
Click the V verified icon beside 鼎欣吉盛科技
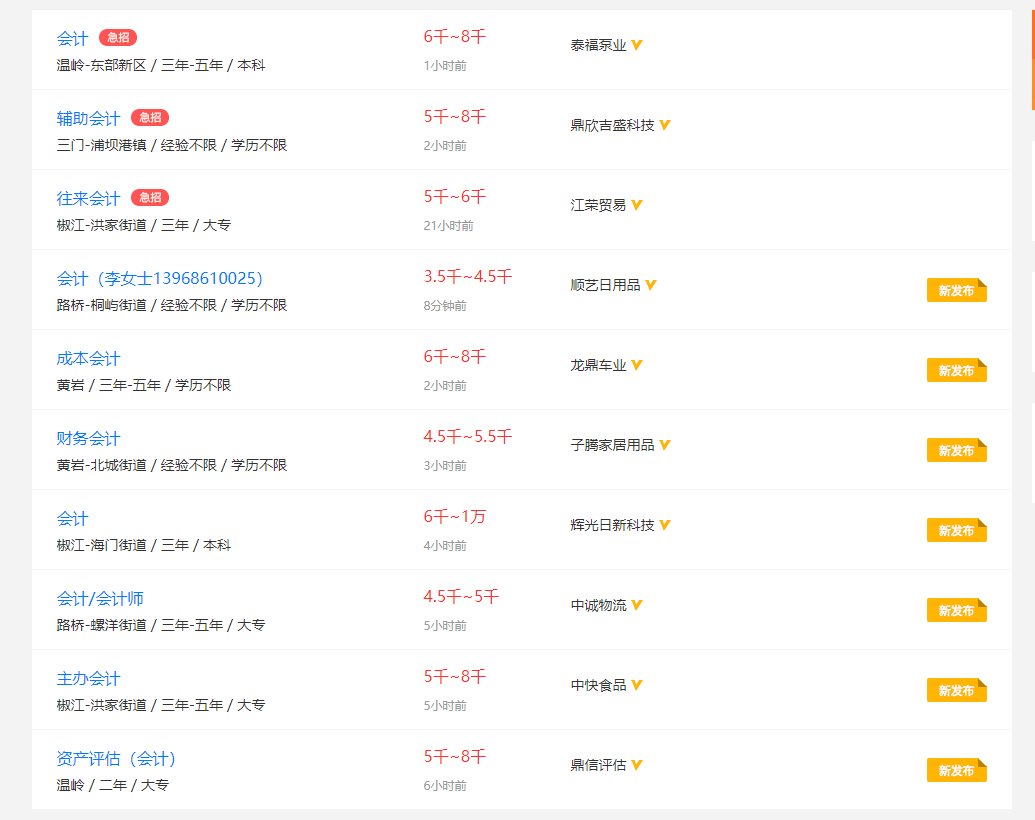(x=665, y=125)
